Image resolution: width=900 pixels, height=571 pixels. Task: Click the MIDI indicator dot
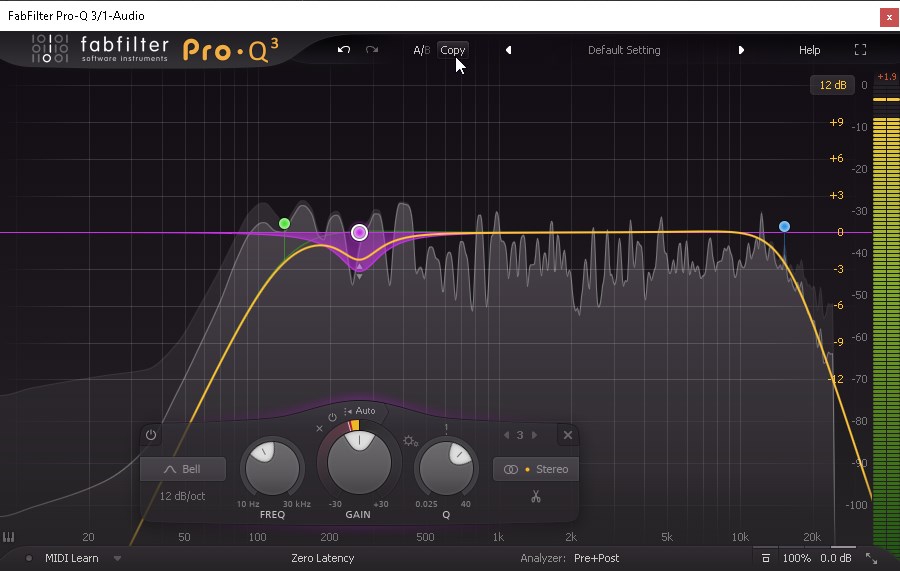[29, 558]
